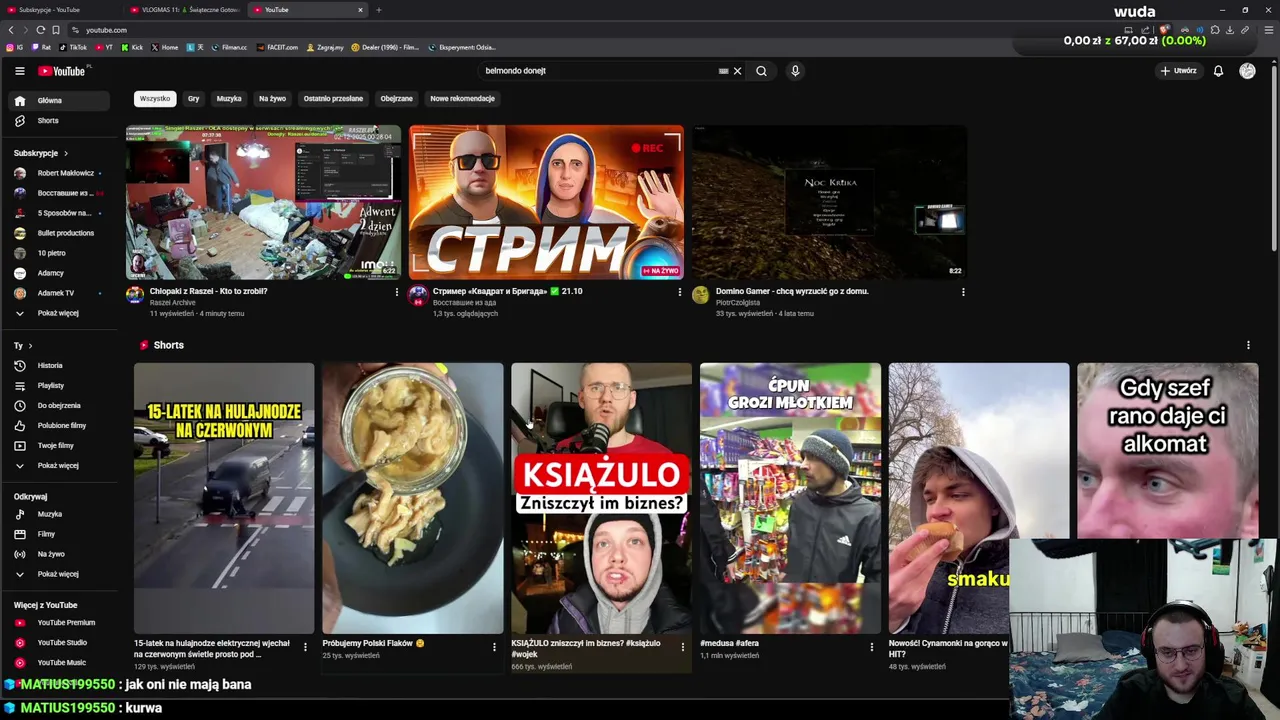The image size is (1280, 720).
Task: Select the Na żywo filter chip
Action: [272, 98]
